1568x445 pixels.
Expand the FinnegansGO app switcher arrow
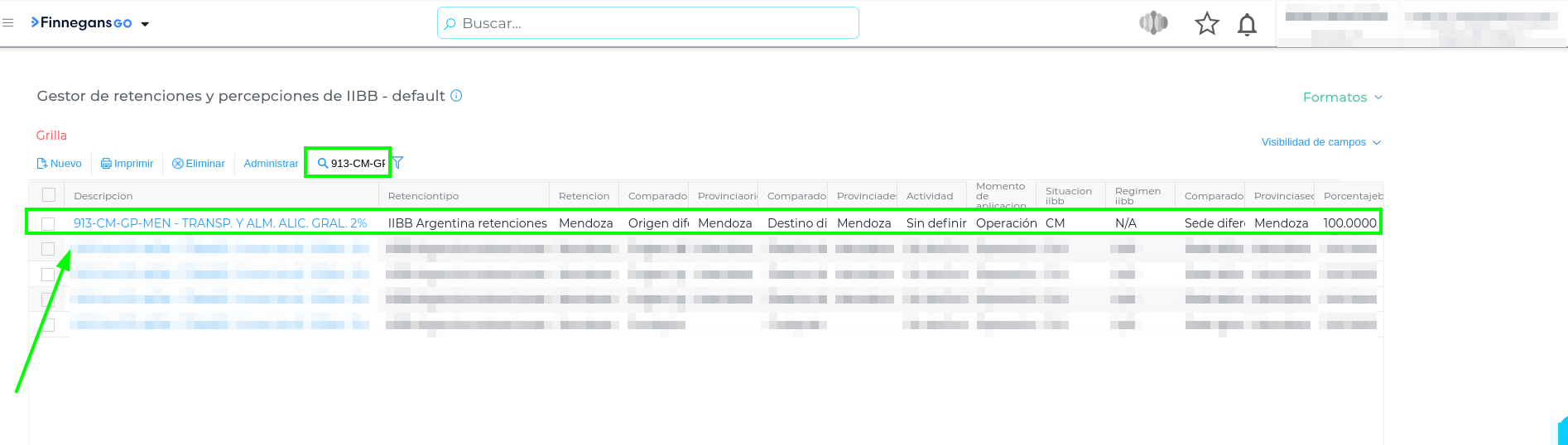pyautogui.click(x=145, y=24)
